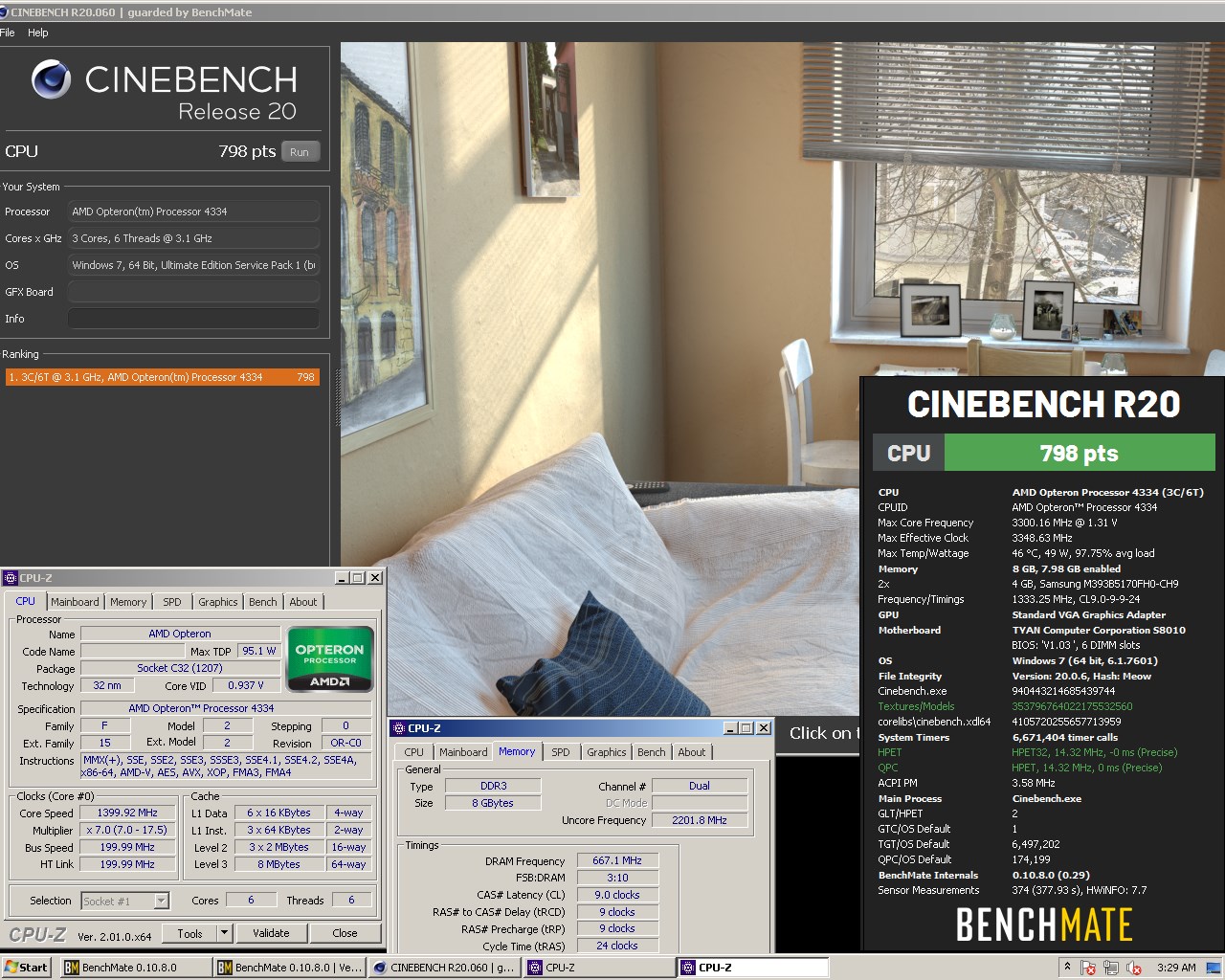
Task: Click the Core Speed value 1399.92 MHz
Action: tap(127, 813)
